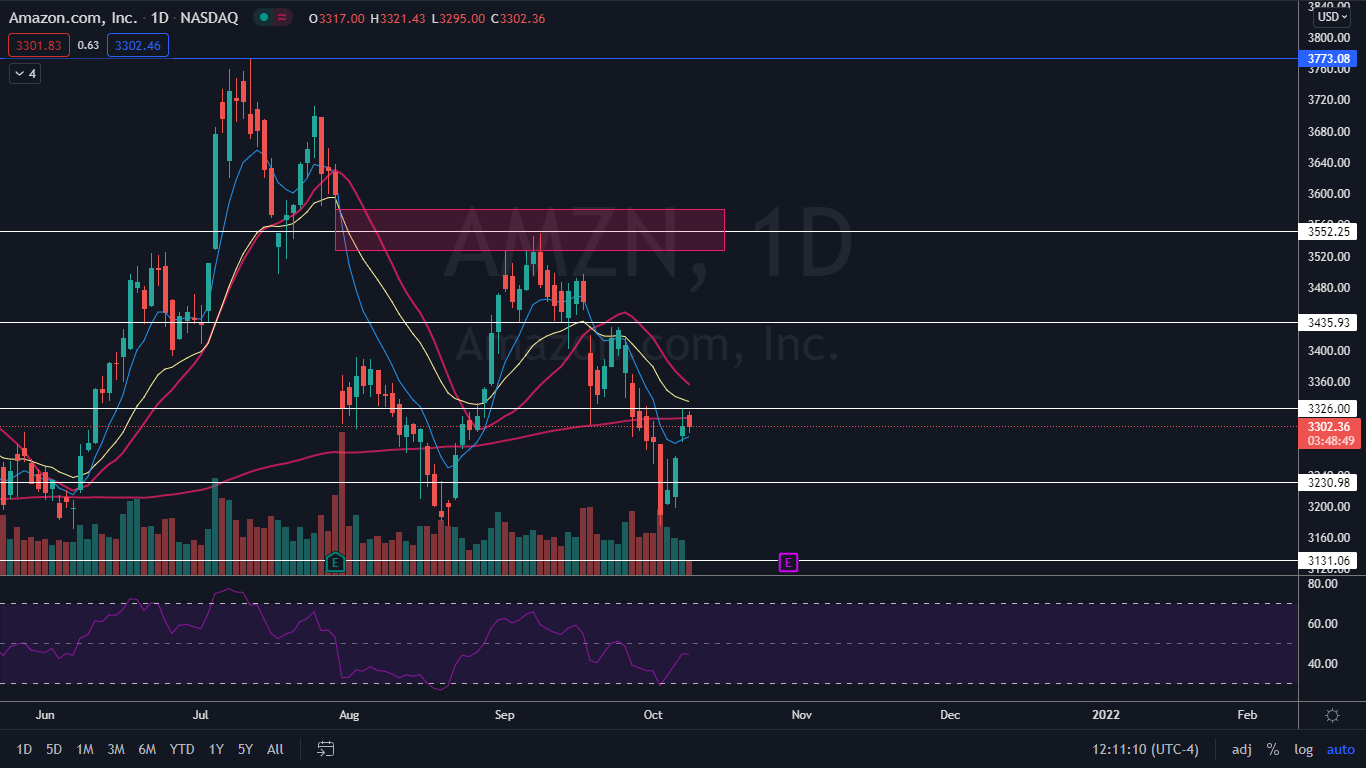Toggle adjusted data with adj

(x=1241, y=749)
